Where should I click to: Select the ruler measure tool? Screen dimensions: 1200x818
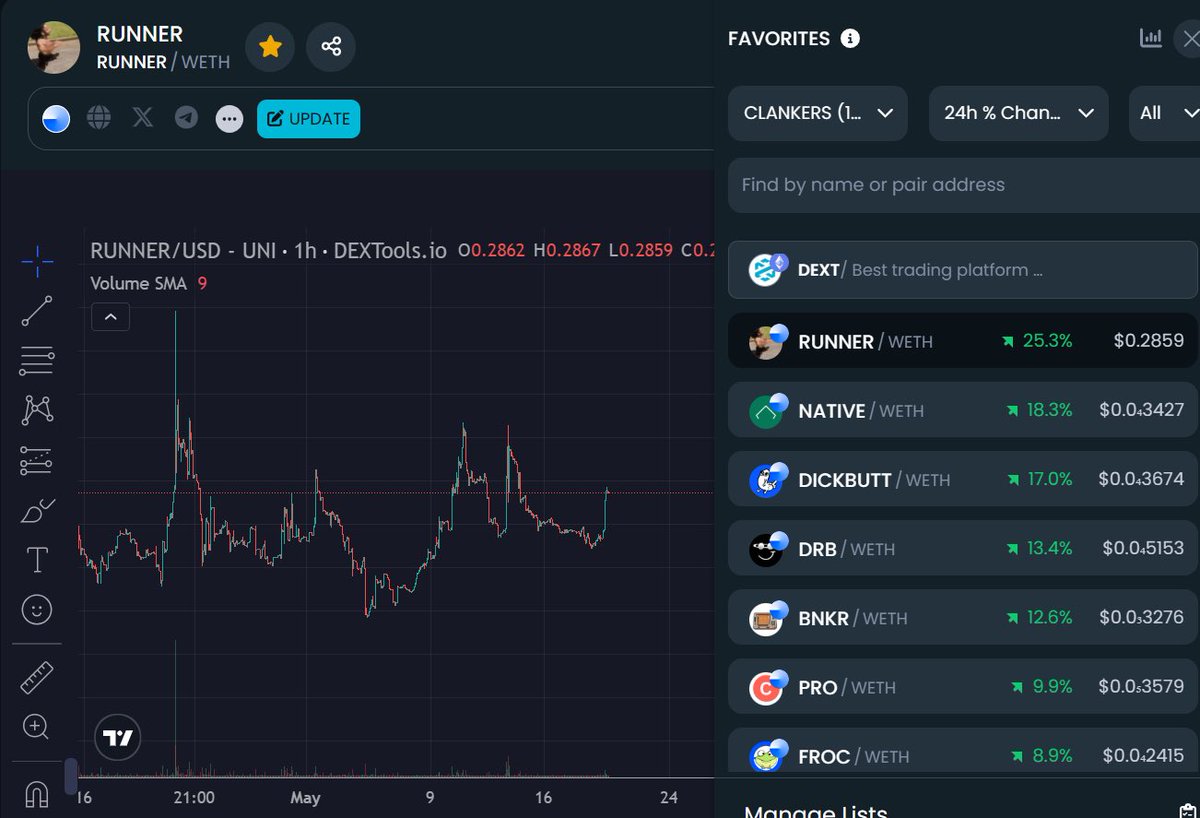(37, 678)
